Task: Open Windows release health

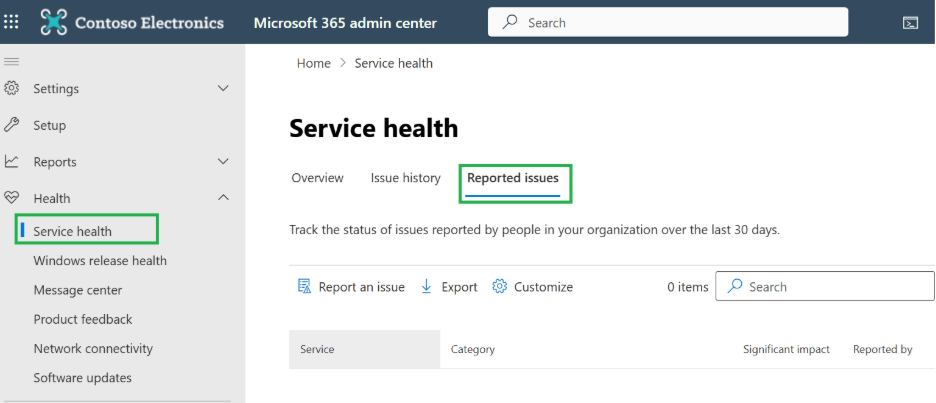Action: [100, 260]
